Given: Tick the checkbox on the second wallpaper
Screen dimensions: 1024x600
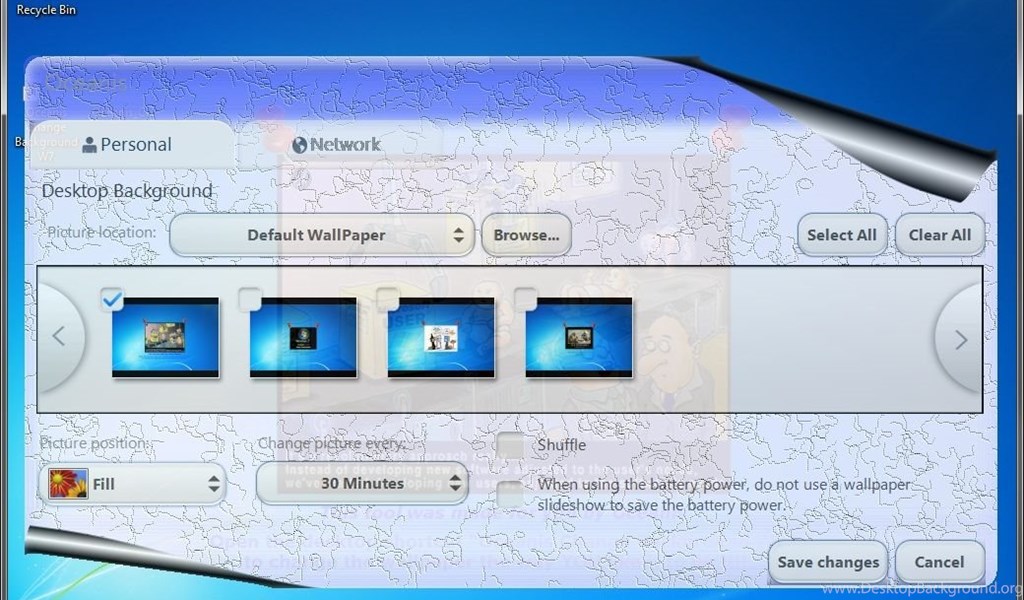Looking at the screenshot, I should 250,298.
